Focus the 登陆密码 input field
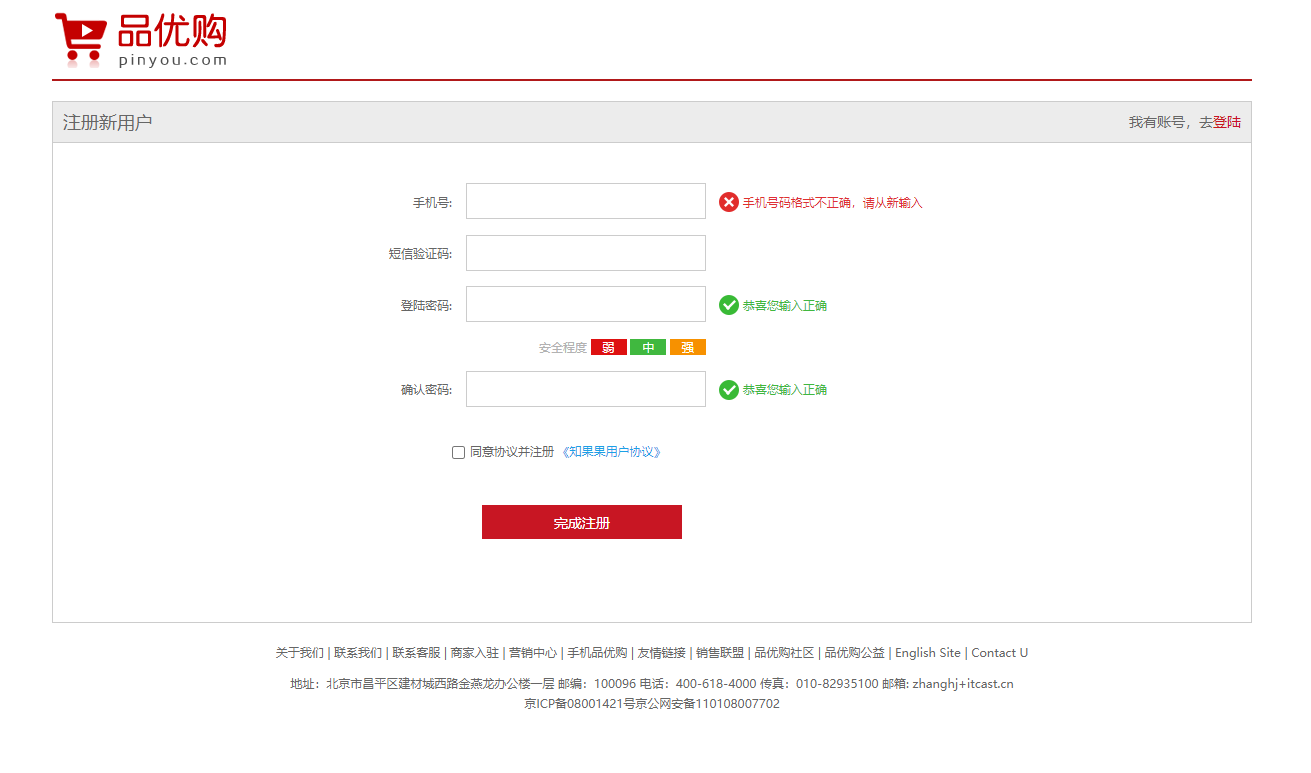The width and height of the screenshot is (1311, 773). pyautogui.click(x=586, y=304)
